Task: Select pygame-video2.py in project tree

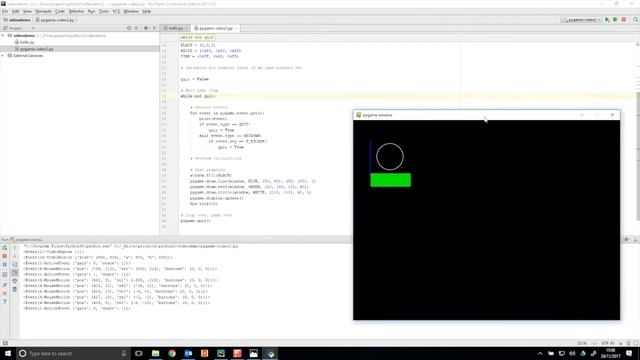Action: 34,49
